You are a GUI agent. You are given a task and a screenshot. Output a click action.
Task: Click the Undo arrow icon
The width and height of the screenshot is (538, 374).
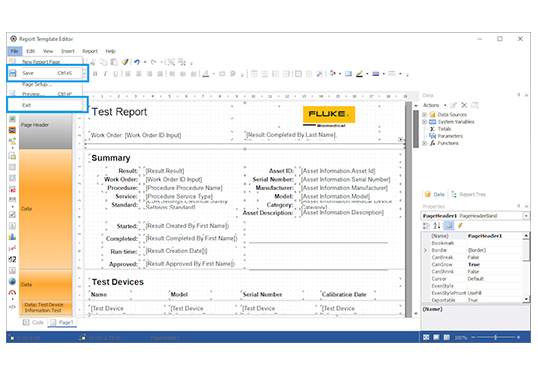137,62
